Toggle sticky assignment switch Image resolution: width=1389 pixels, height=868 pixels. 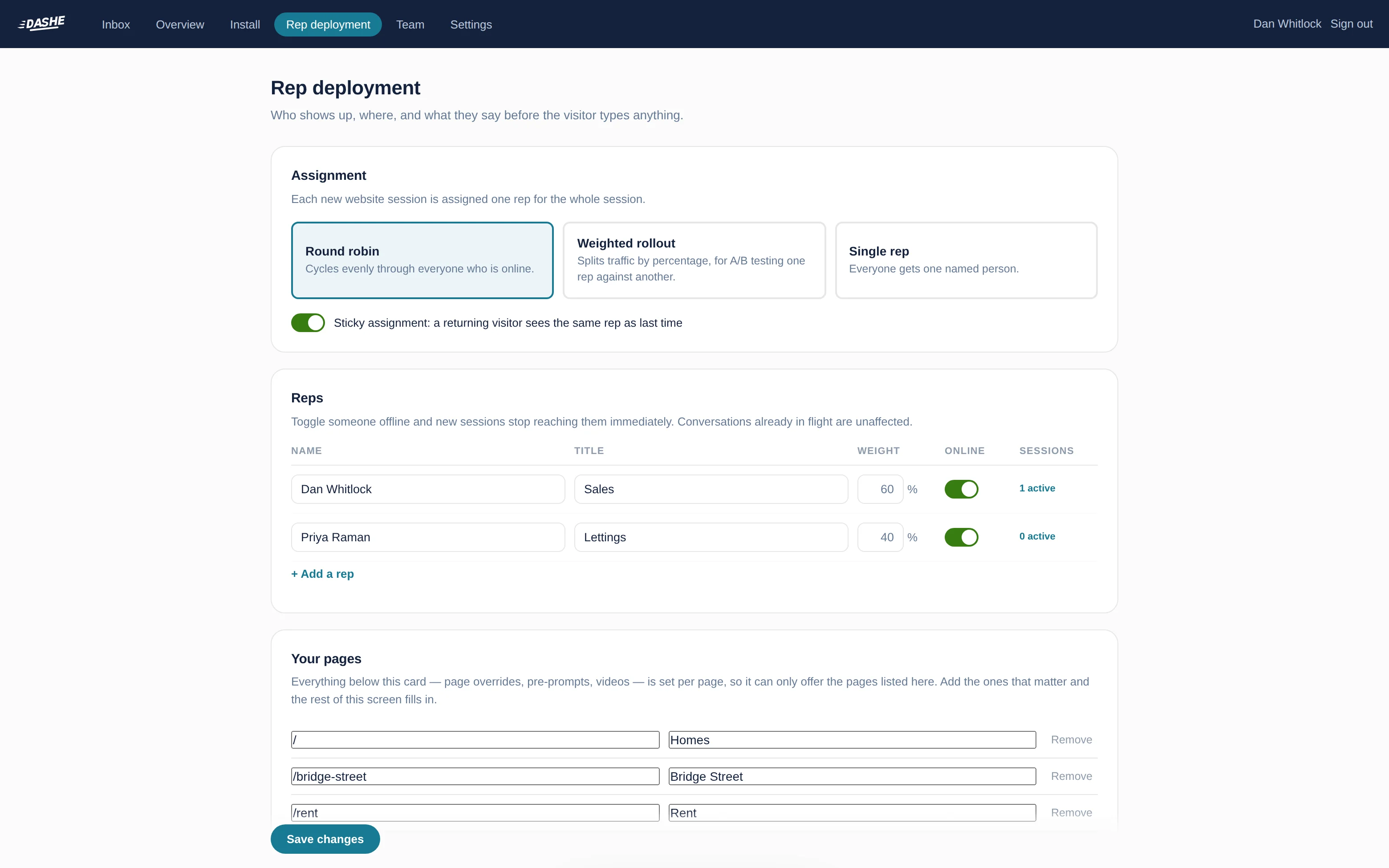tap(308, 323)
